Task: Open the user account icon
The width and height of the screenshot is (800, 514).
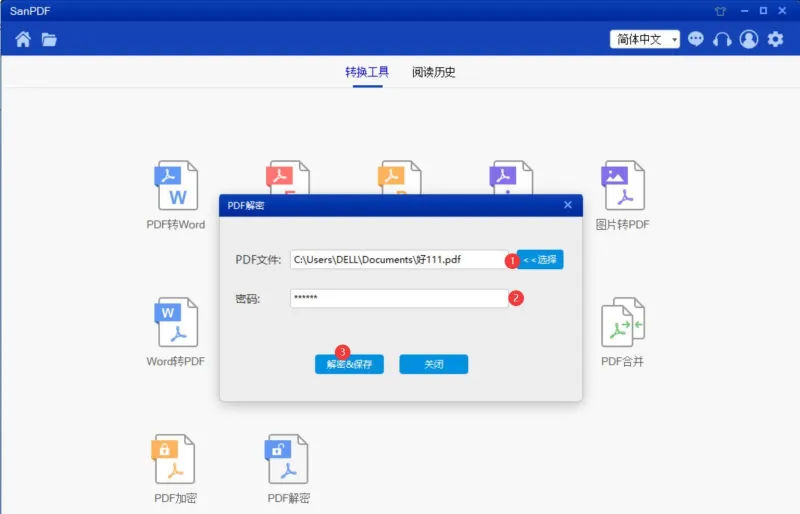Action: pos(748,39)
